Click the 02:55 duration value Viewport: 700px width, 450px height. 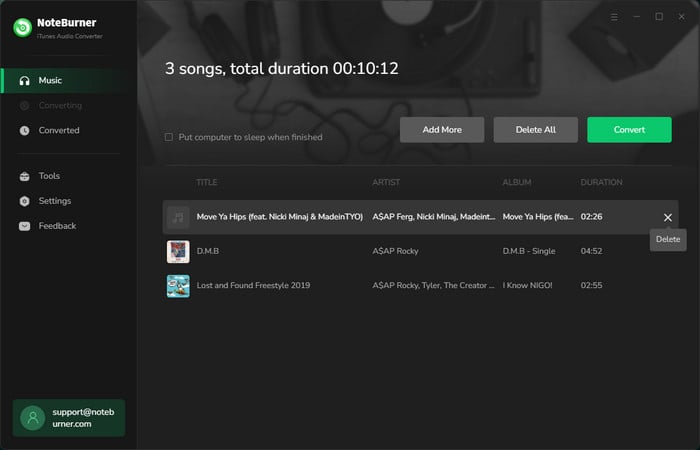click(592, 285)
